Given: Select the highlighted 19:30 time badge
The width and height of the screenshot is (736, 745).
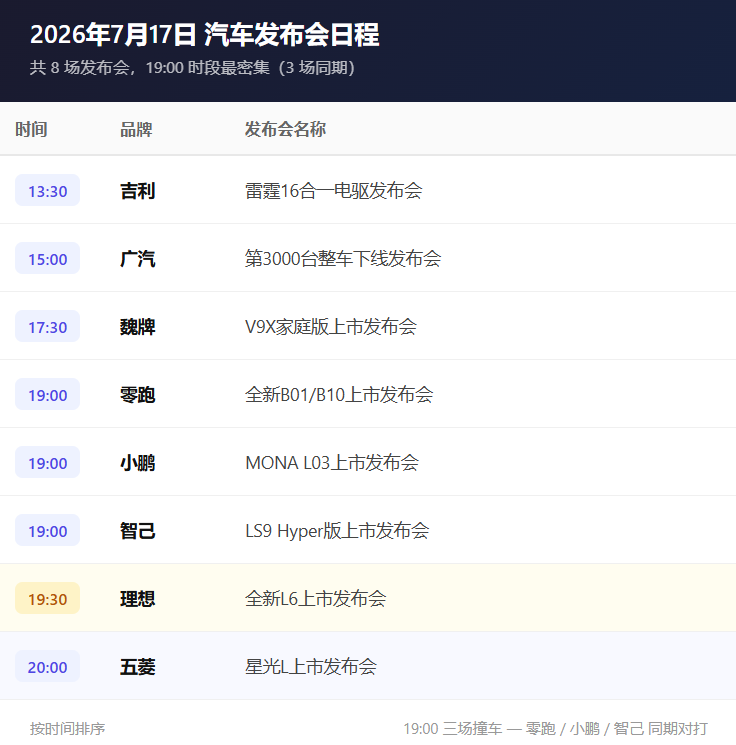Looking at the screenshot, I should pos(48,598).
